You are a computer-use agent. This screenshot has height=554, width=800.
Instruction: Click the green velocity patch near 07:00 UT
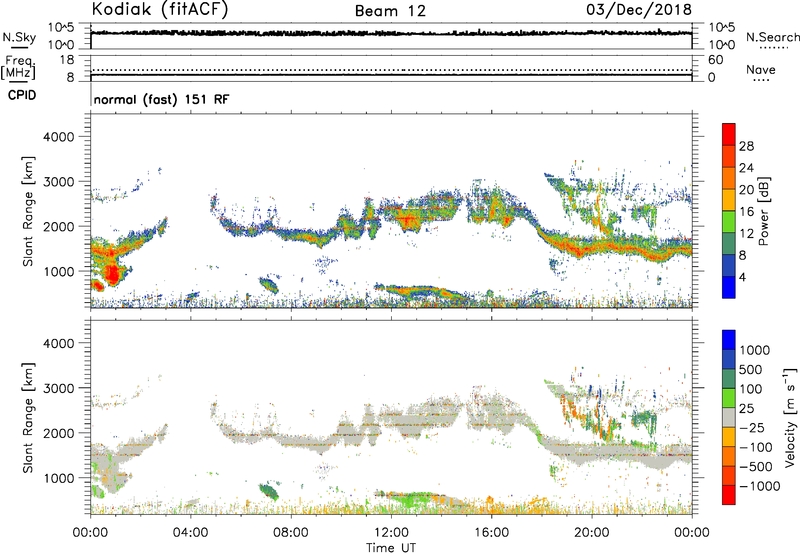coord(268,492)
